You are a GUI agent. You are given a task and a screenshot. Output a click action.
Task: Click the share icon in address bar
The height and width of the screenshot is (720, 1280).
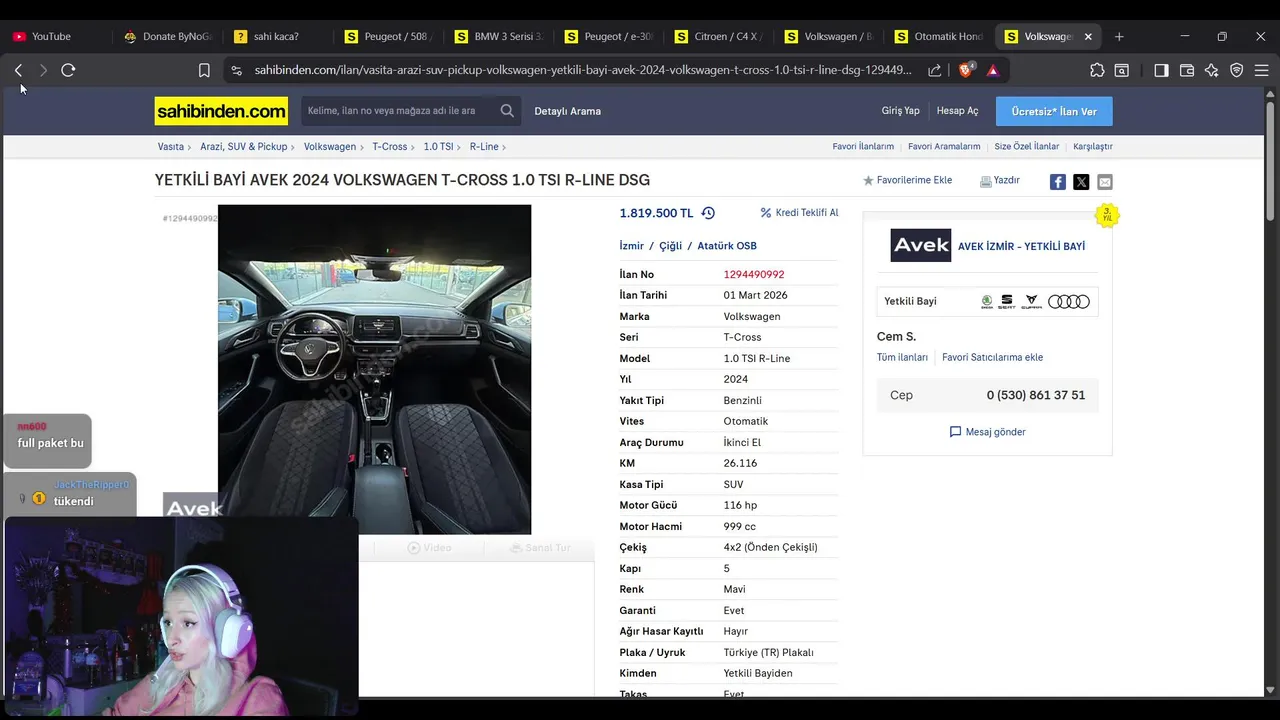(x=935, y=70)
